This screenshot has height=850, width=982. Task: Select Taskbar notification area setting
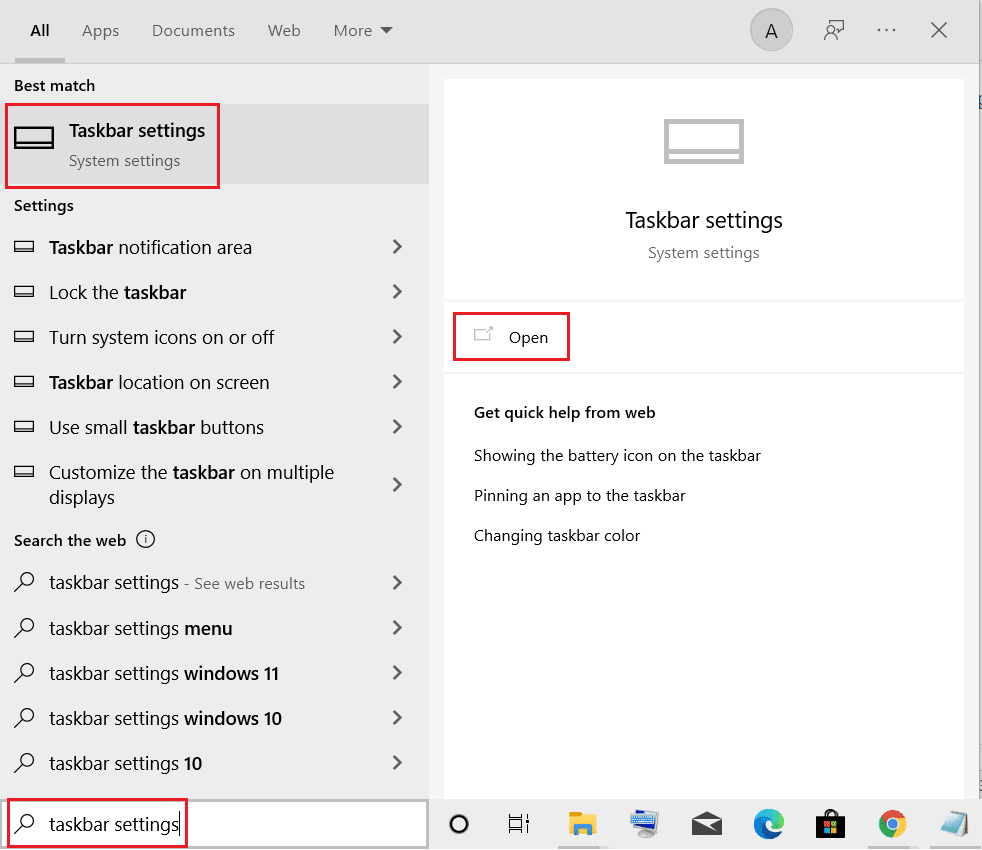pos(150,247)
